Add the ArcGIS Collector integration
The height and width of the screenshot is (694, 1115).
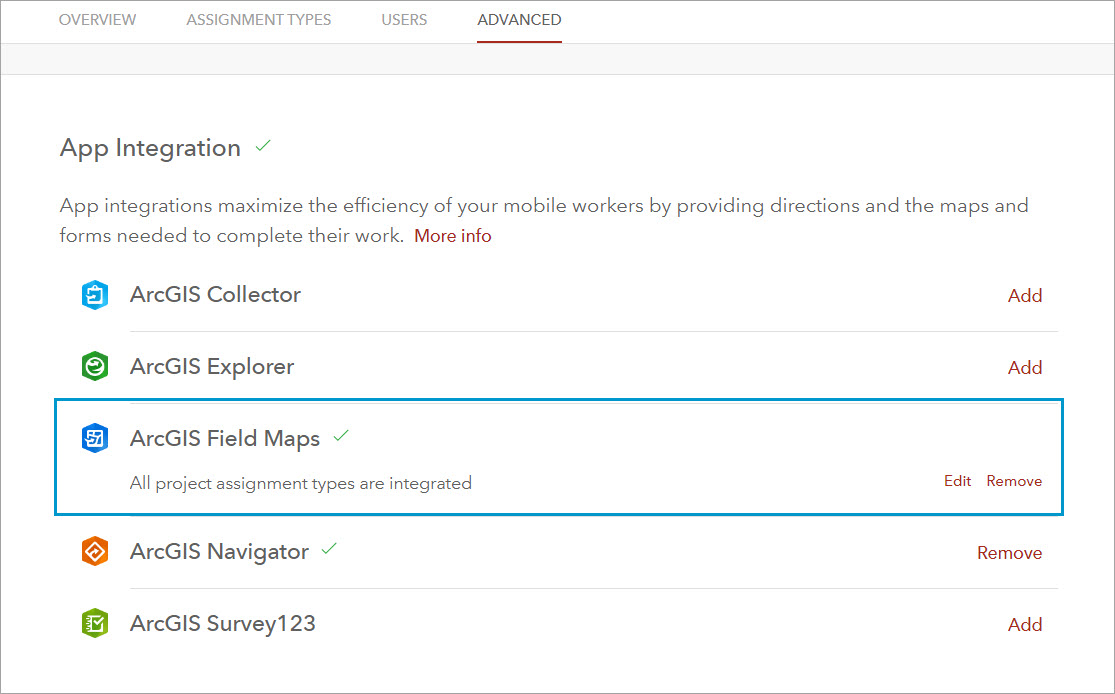point(1025,295)
